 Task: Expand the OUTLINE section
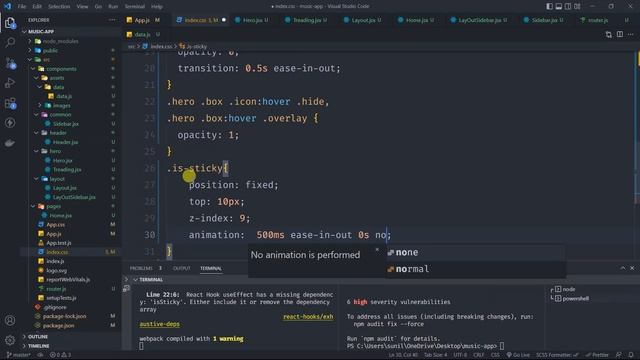pos(38,337)
